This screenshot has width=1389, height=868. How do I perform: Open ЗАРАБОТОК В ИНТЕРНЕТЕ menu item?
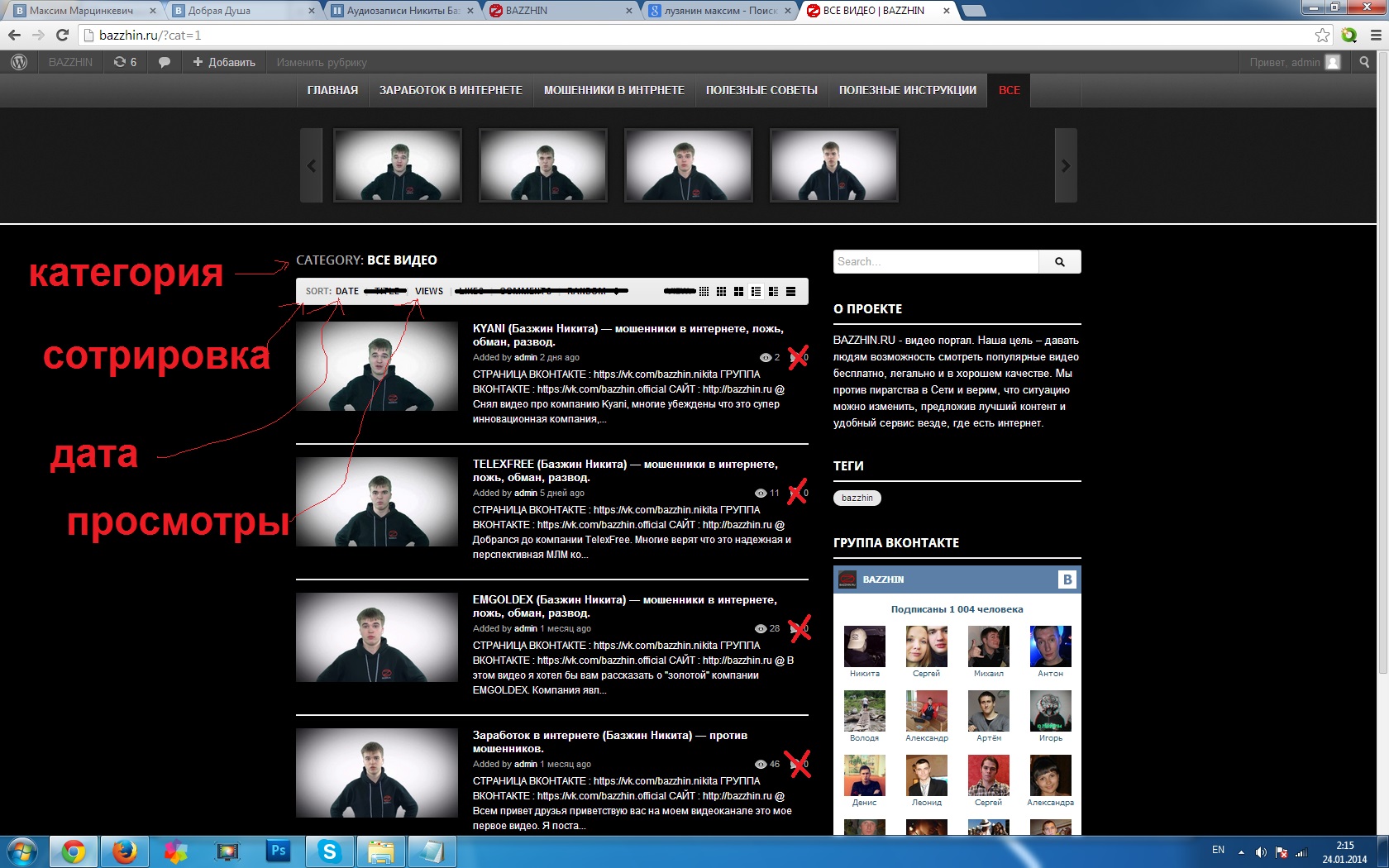coord(451,90)
